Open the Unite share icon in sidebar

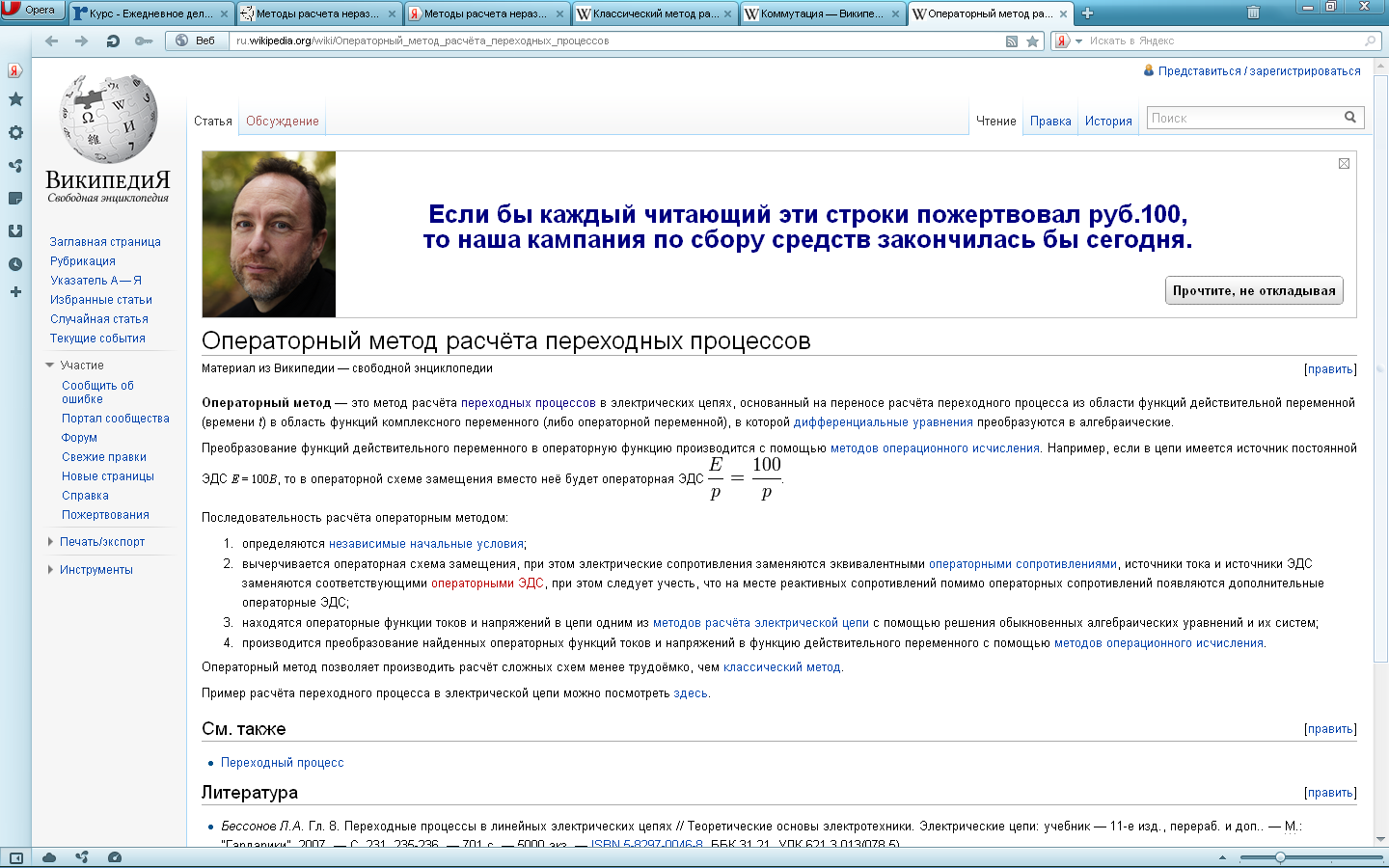(15, 166)
